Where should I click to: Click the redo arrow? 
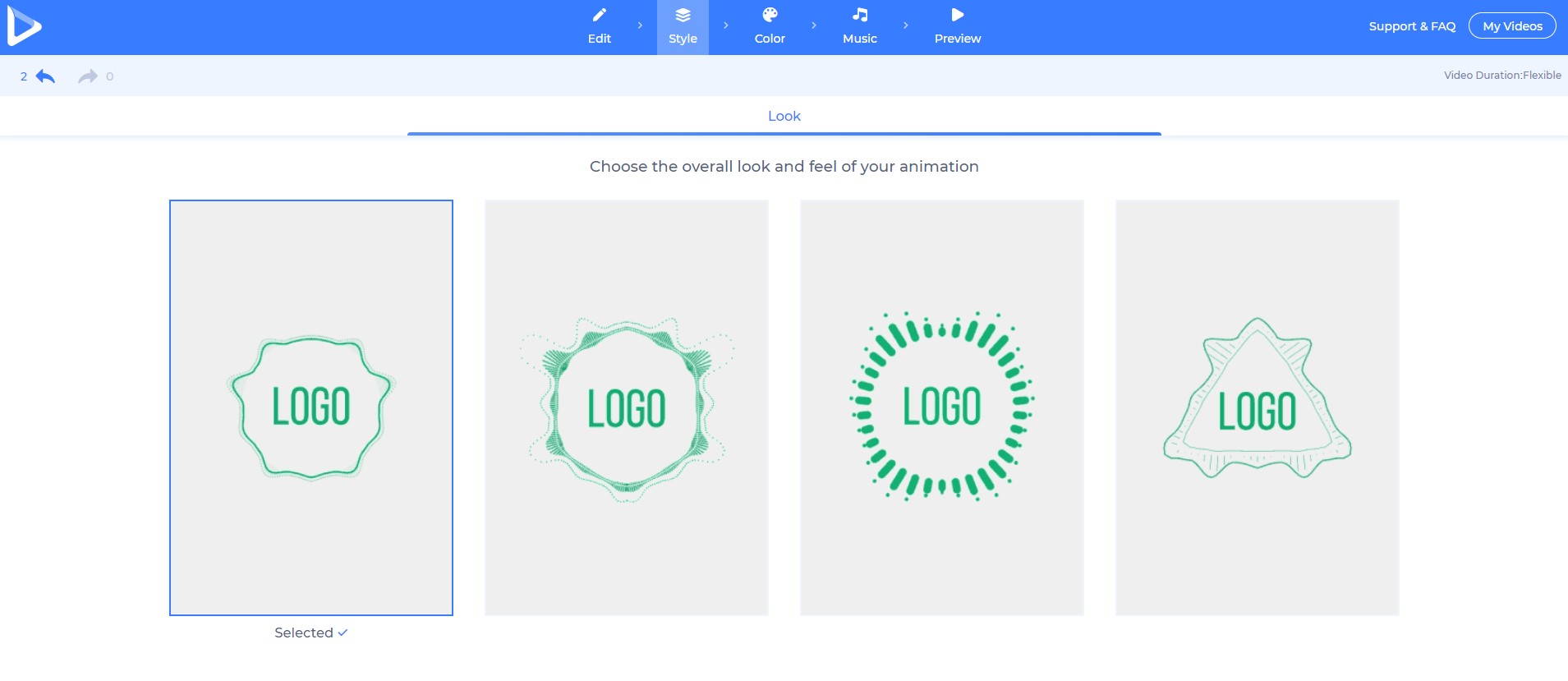[87, 76]
